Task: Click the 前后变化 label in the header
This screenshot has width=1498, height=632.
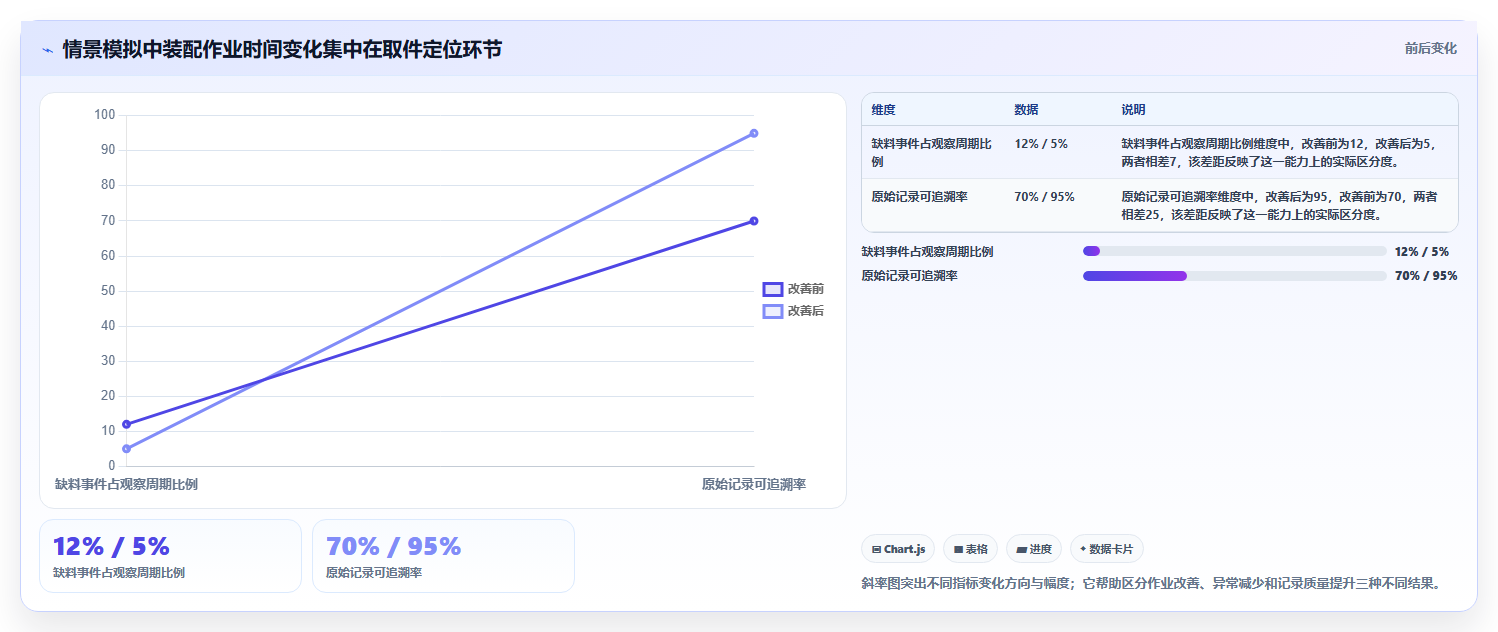Action: [x=1430, y=48]
